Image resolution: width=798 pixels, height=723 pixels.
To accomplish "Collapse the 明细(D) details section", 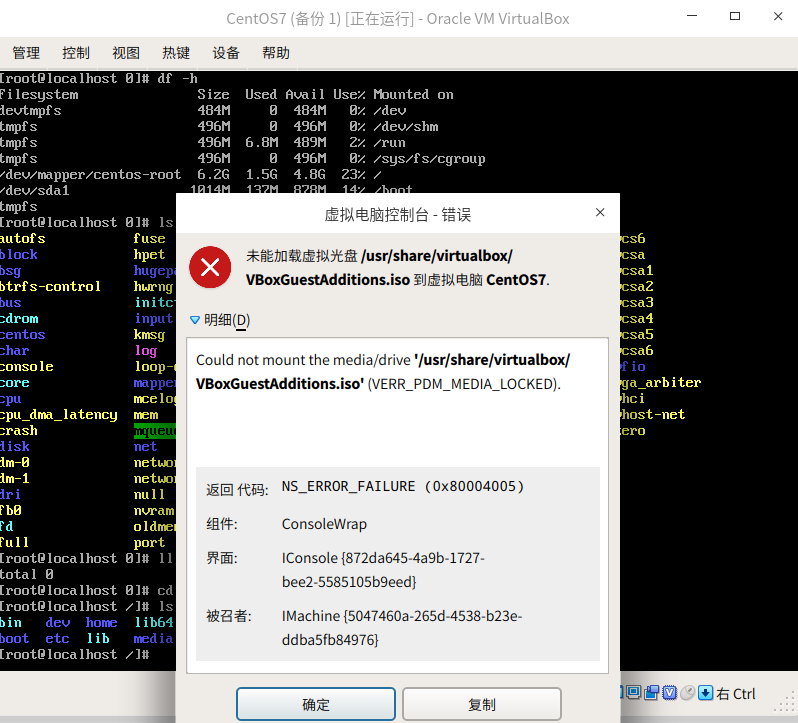I will [x=220, y=320].
